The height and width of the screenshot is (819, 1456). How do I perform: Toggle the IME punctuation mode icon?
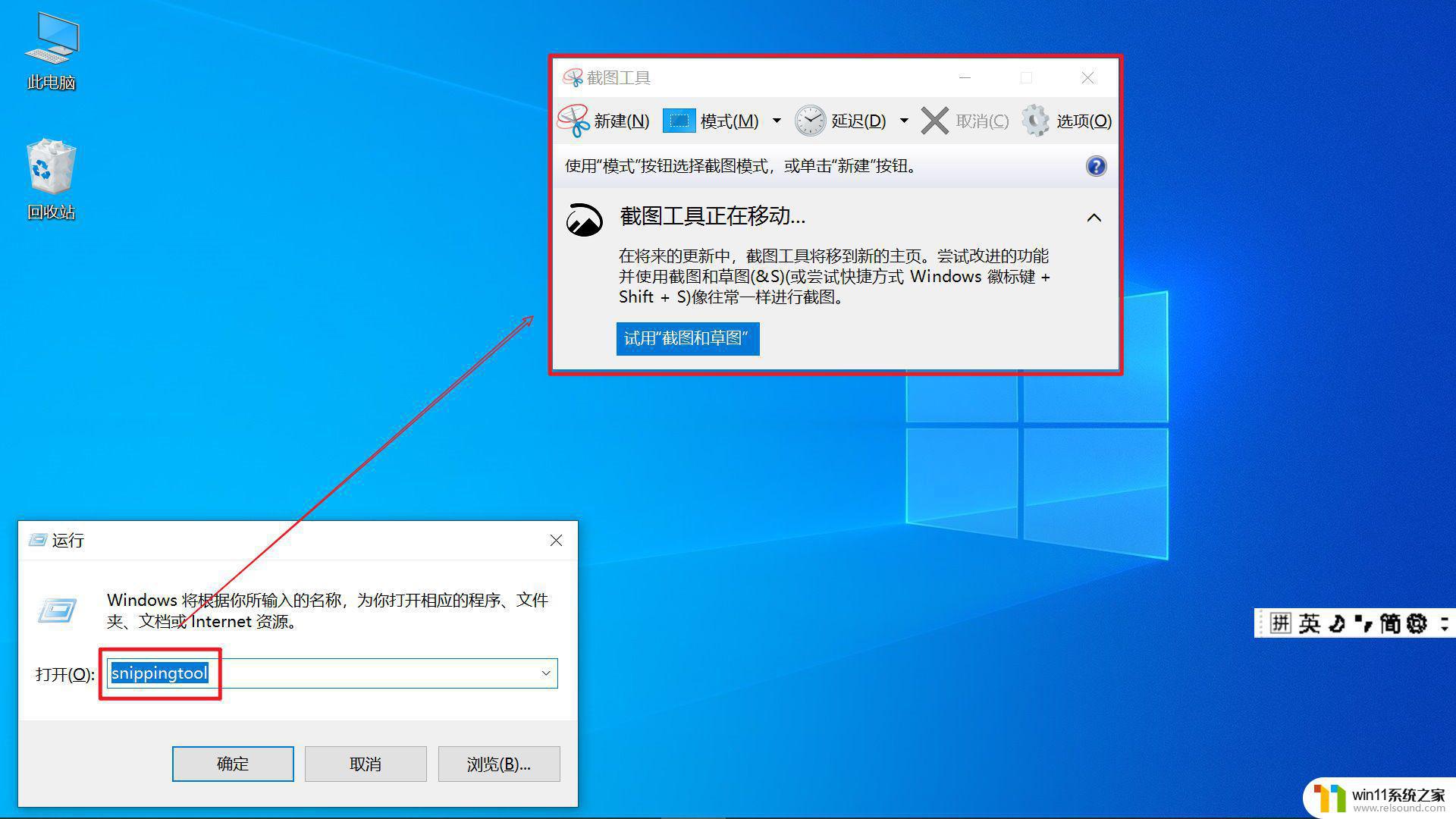(1363, 623)
